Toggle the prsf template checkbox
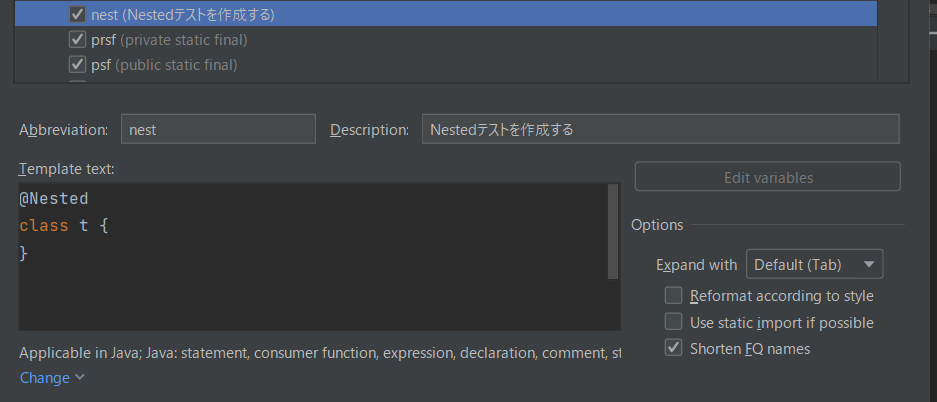The image size is (937, 402). [78, 40]
